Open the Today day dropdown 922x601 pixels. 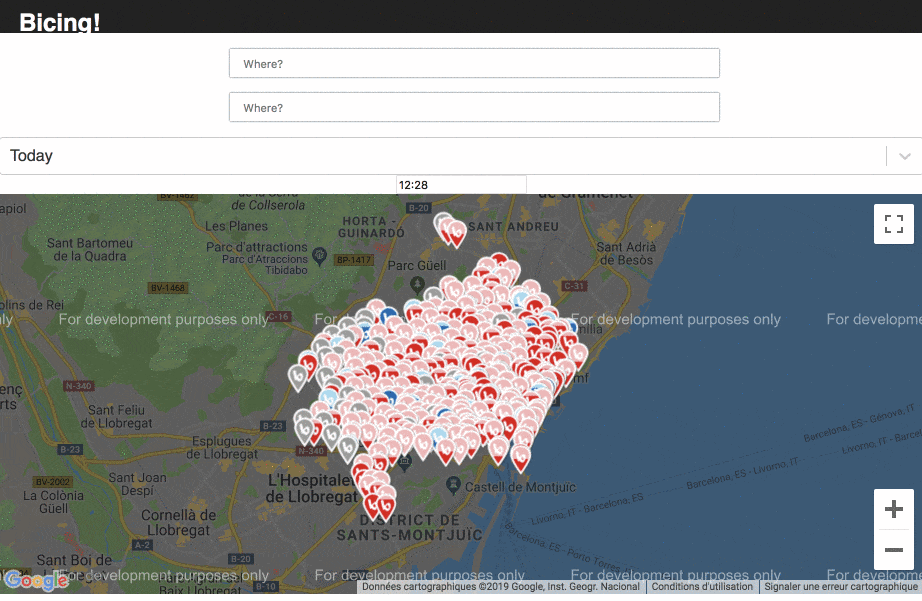[x=461, y=156]
